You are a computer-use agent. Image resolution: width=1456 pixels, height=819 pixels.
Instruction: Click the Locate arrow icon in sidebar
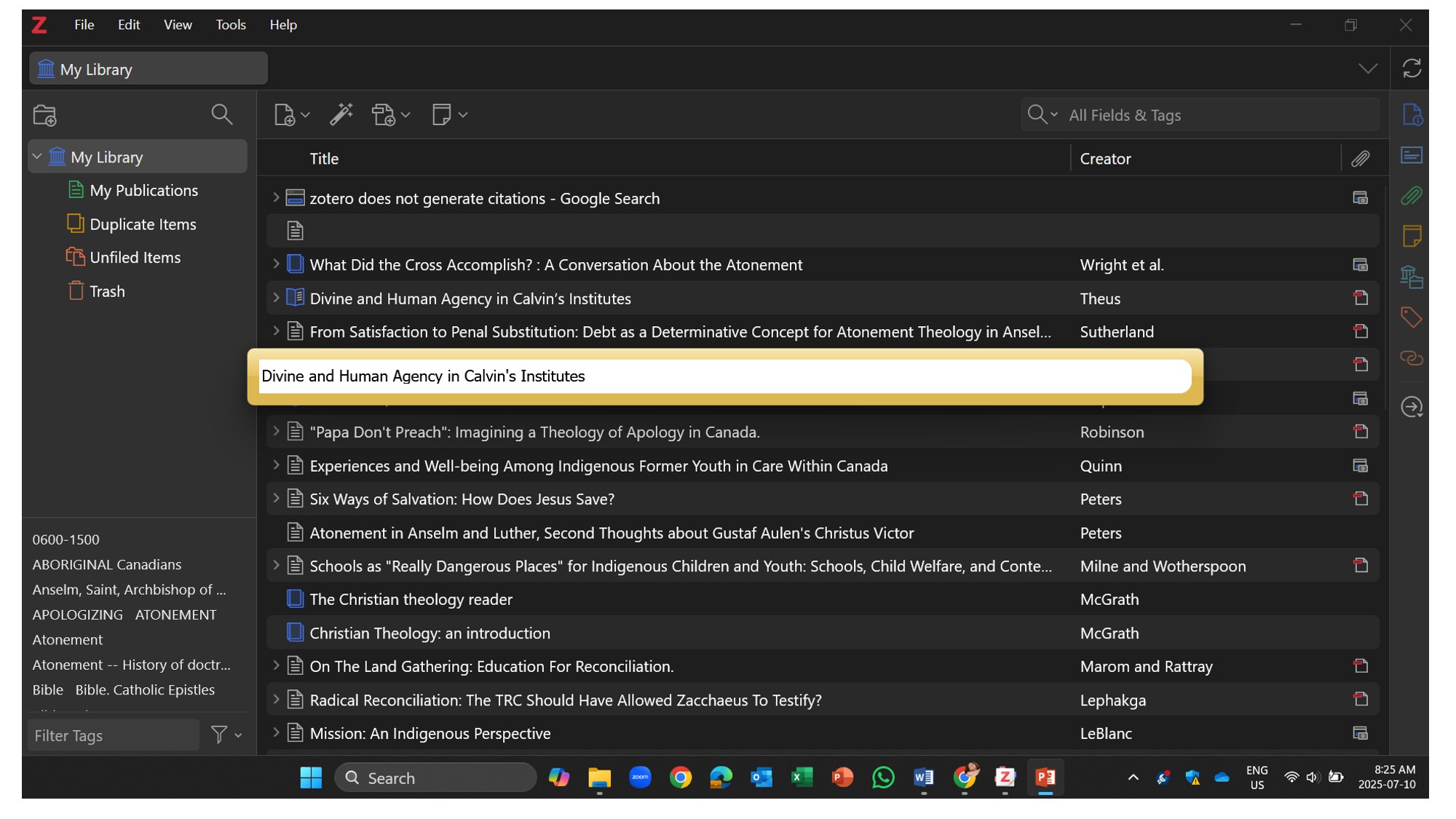coord(1411,407)
